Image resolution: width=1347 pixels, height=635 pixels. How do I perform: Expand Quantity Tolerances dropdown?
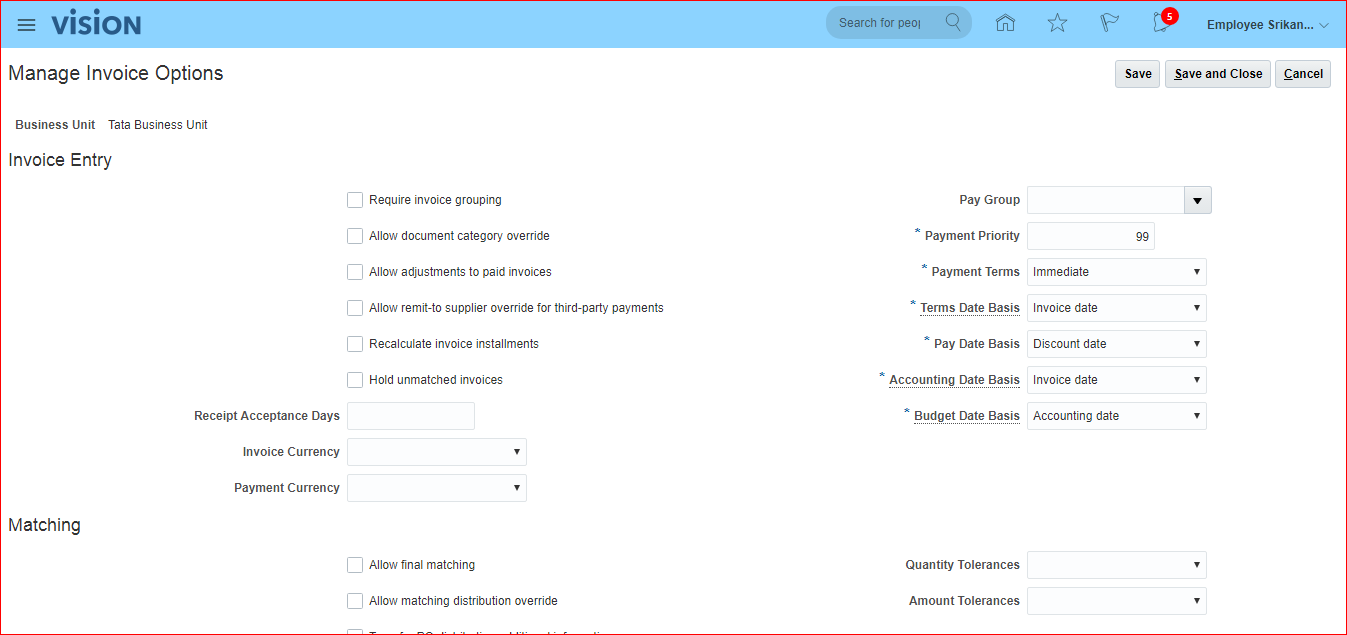1116,565
